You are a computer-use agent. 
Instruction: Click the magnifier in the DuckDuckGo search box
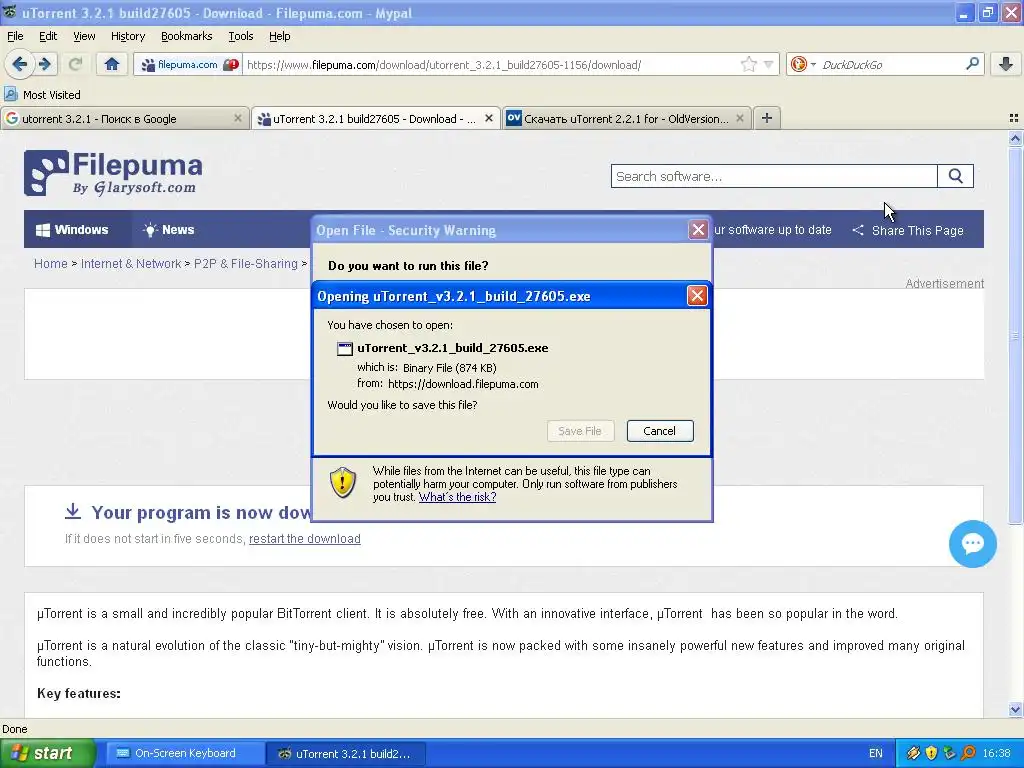click(x=972, y=64)
